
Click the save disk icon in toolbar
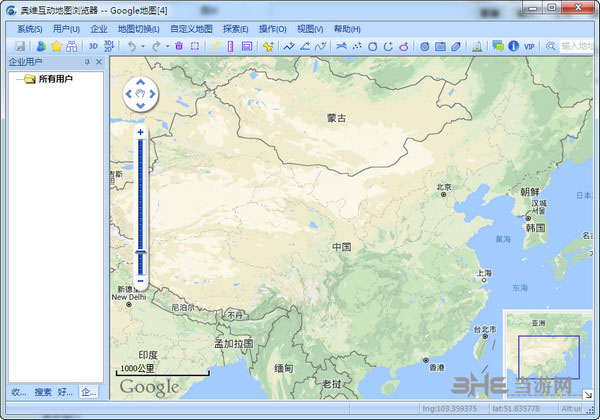[x=20, y=46]
